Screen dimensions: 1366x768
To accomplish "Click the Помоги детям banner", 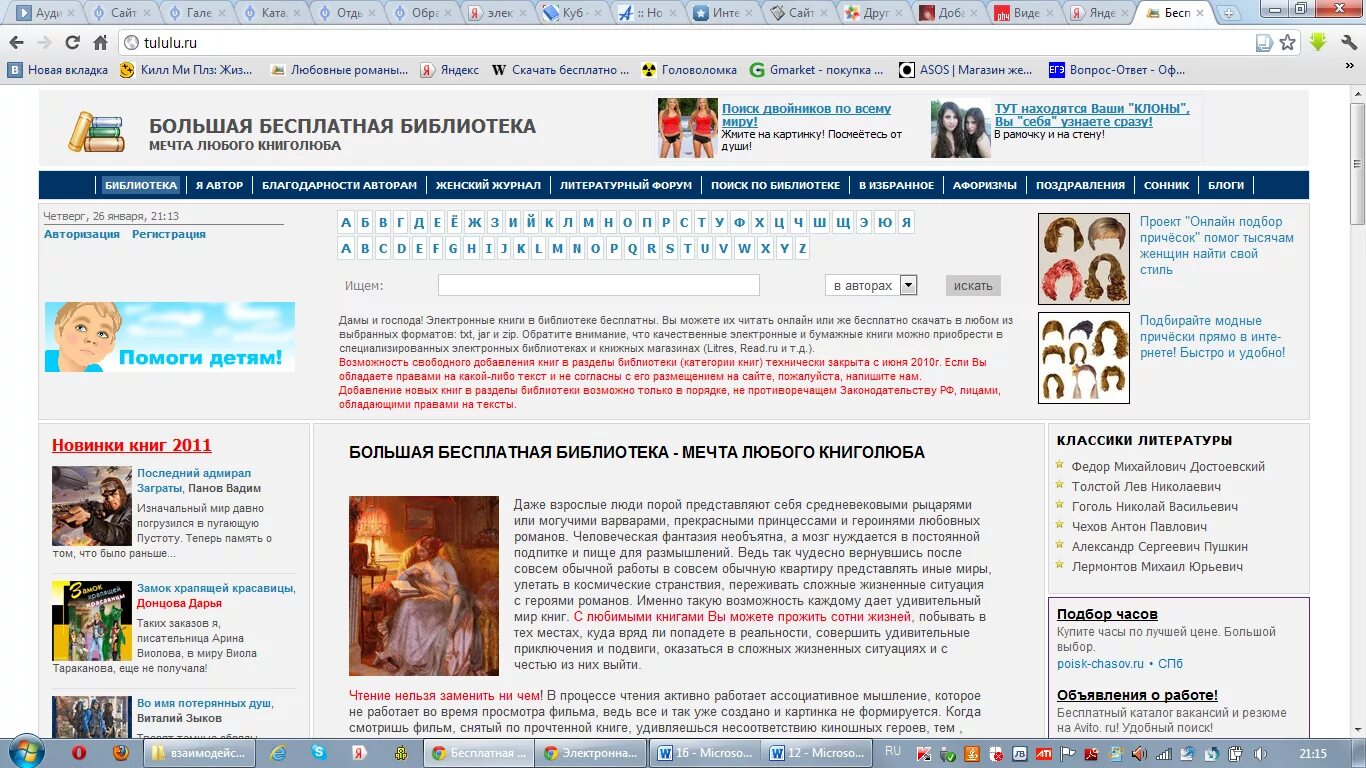I will (x=169, y=337).
